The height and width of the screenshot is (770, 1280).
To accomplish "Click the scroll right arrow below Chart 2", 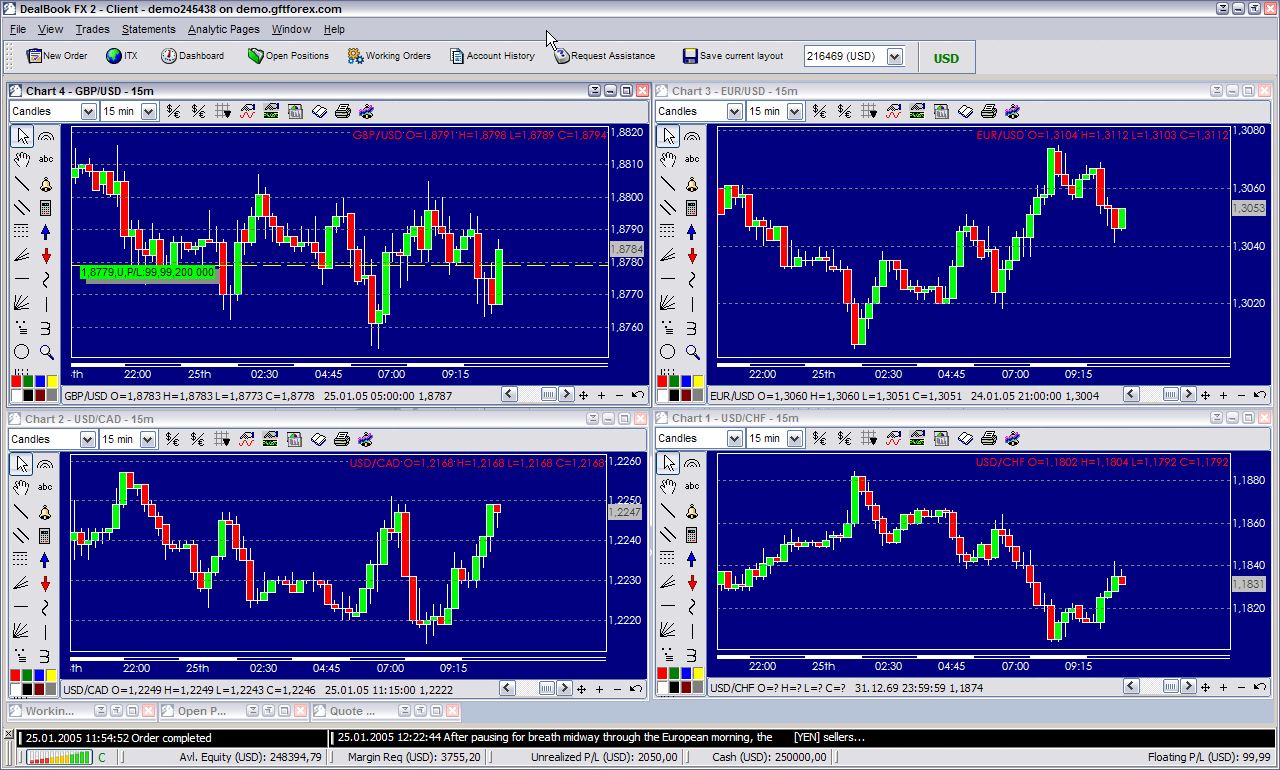I will tap(566, 689).
